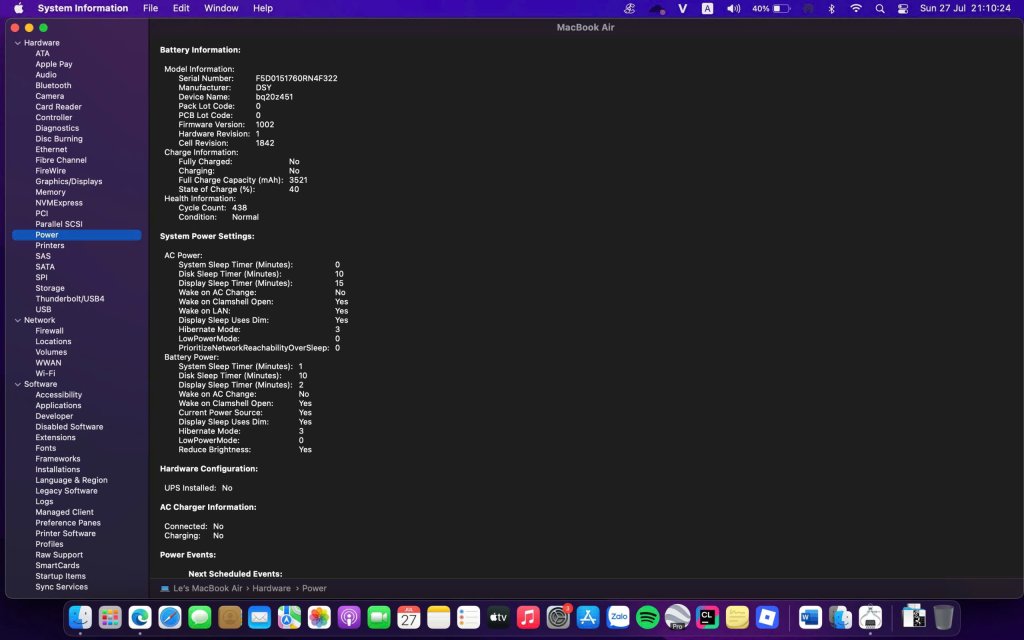The width and height of the screenshot is (1024, 640).
Task: Open the volume control in menu bar
Action: [733, 8]
